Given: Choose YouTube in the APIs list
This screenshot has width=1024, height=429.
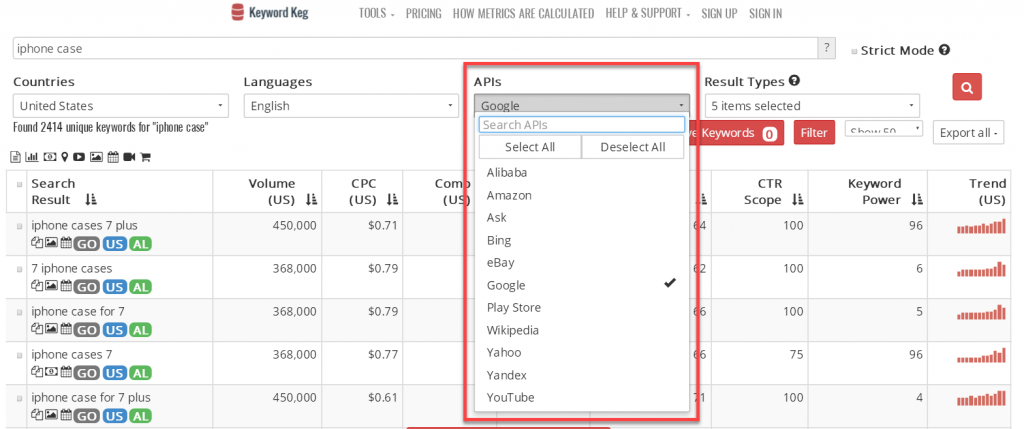Looking at the screenshot, I should point(510,397).
